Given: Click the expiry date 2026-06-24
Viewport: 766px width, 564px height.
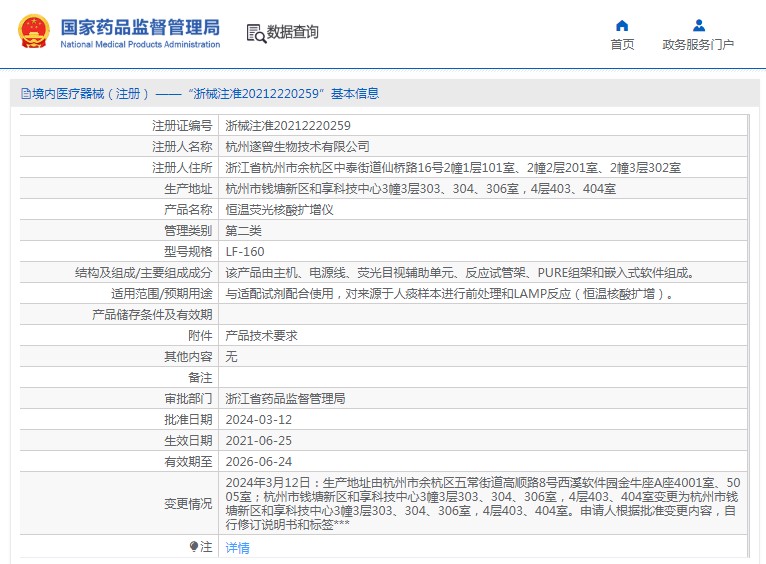Looking at the screenshot, I should click(259, 461).
